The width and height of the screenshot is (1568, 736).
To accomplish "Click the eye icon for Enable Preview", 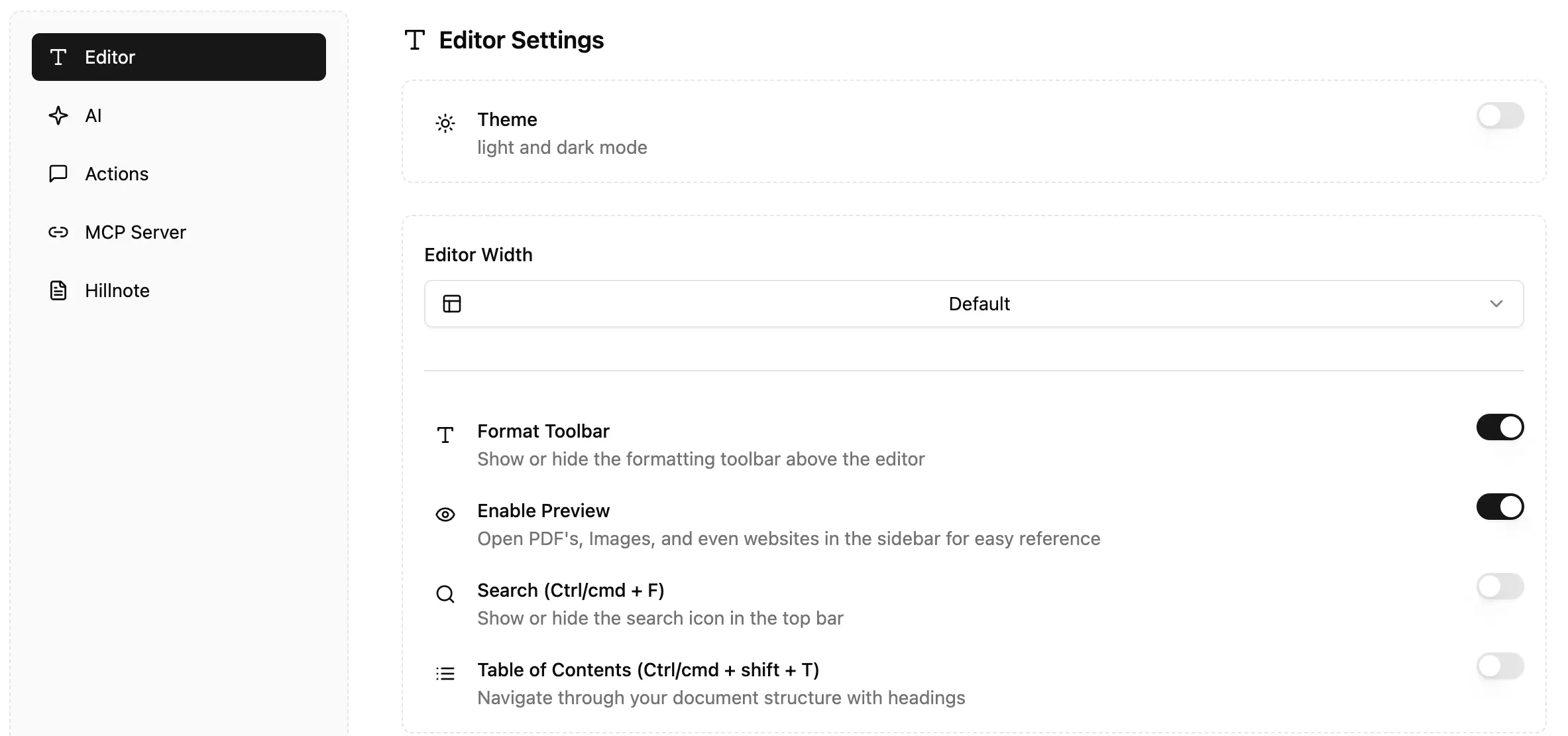I will click(x=445, y=515).
